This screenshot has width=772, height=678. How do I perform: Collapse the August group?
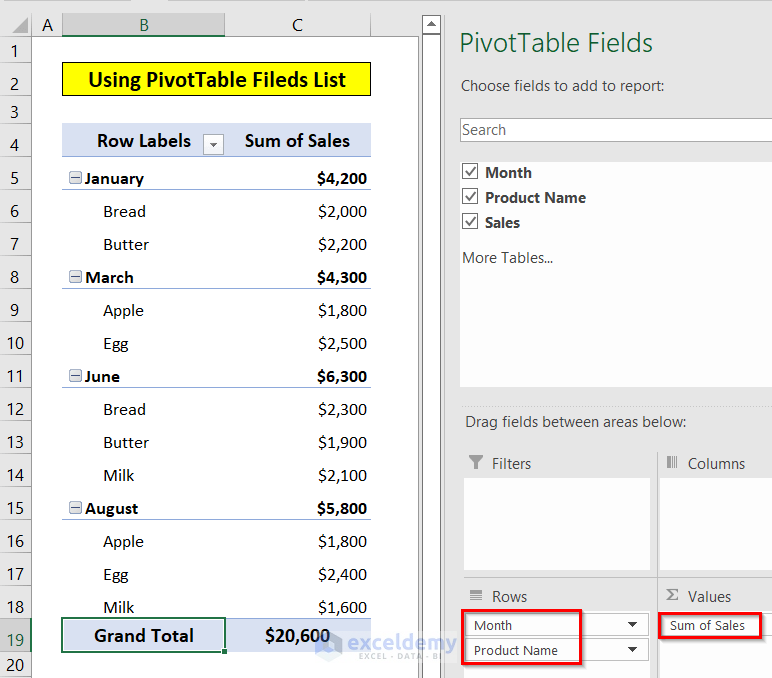[75, 508]
